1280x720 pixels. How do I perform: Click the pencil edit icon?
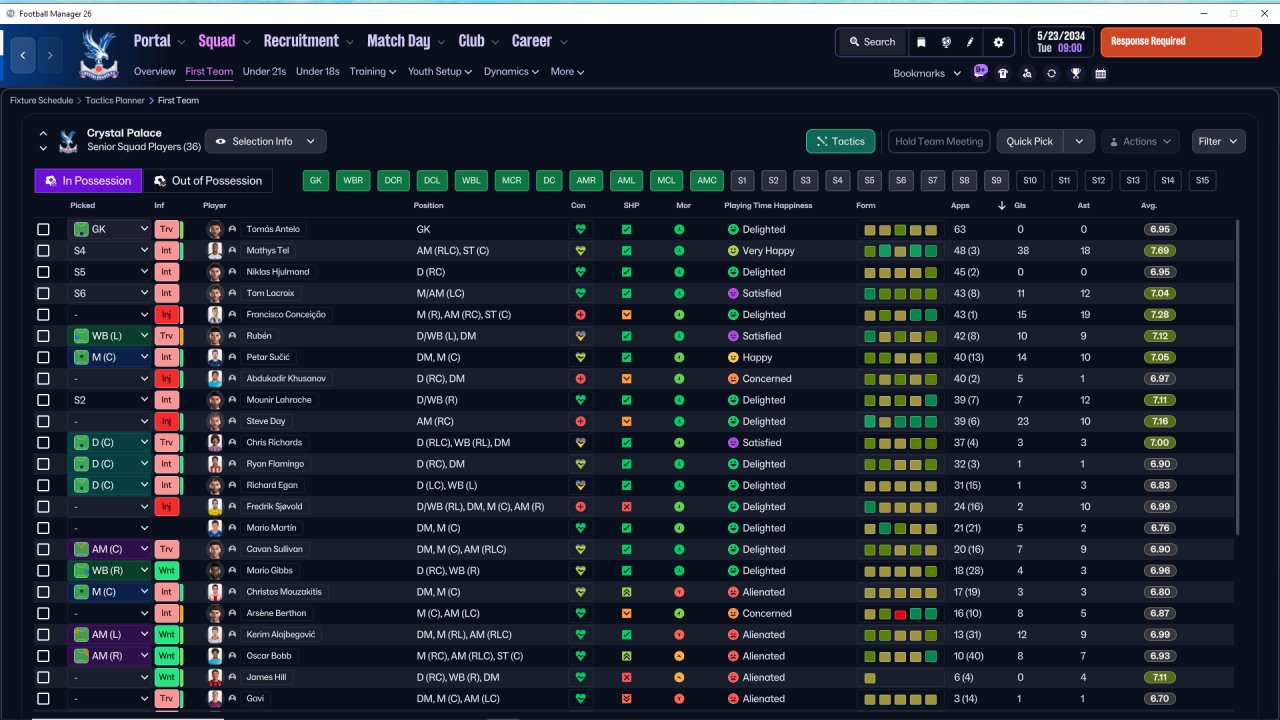[970, 42]
